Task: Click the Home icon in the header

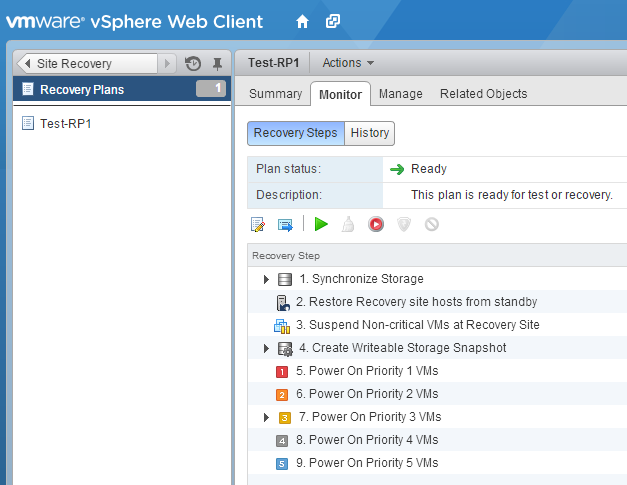Action: click(303, 20)
